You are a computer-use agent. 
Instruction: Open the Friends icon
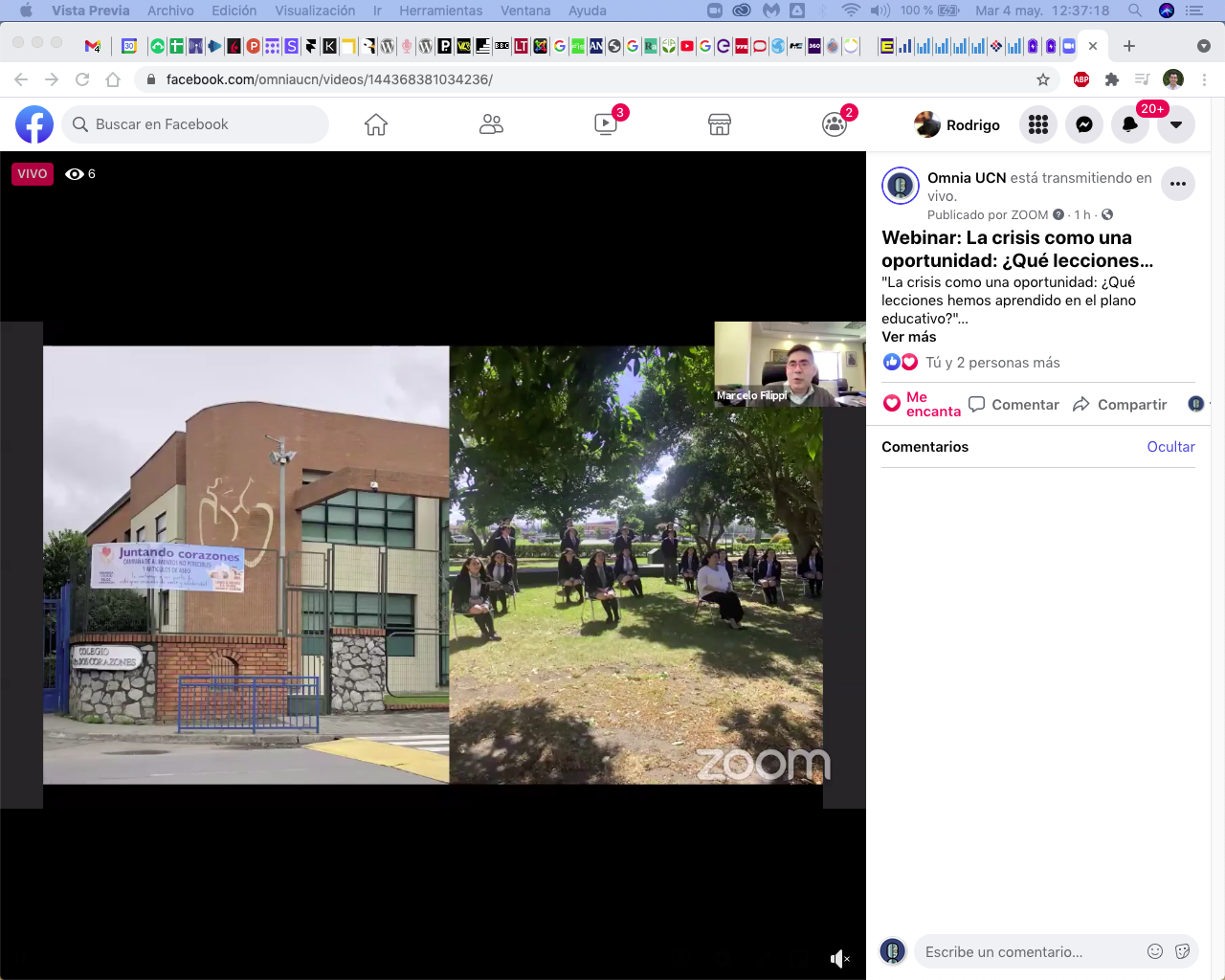pos(491,124)
